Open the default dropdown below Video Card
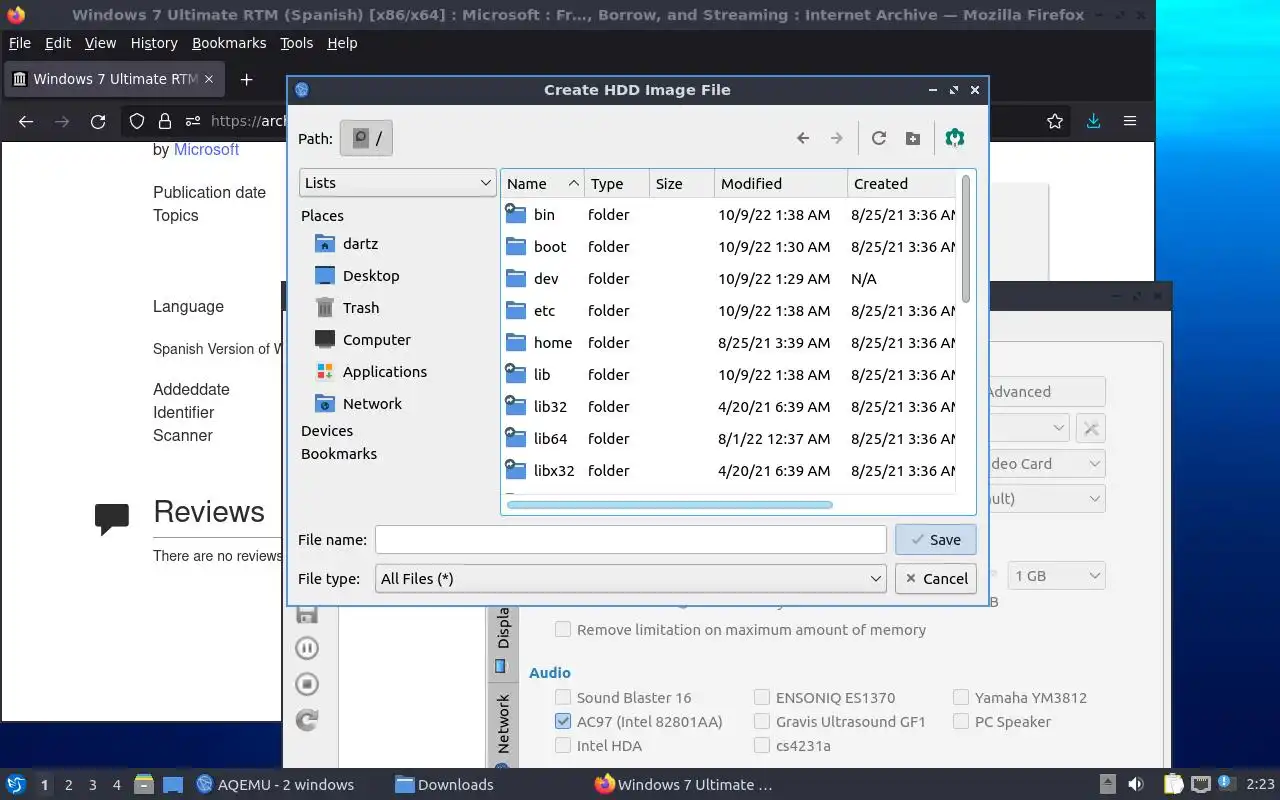The height and width of the screenshot is (800, 1280). click(1046, 498)
